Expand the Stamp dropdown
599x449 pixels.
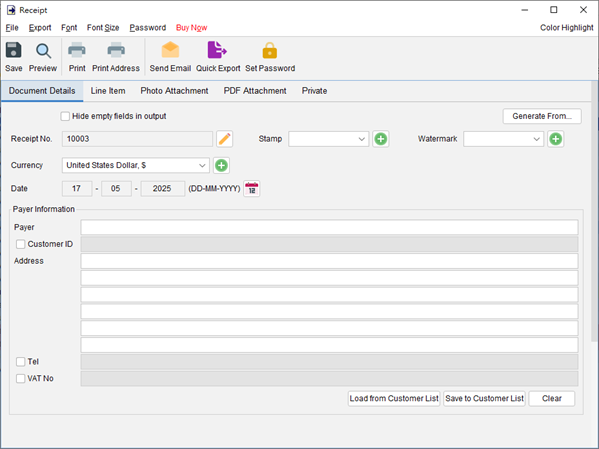(x=329, y=139)
